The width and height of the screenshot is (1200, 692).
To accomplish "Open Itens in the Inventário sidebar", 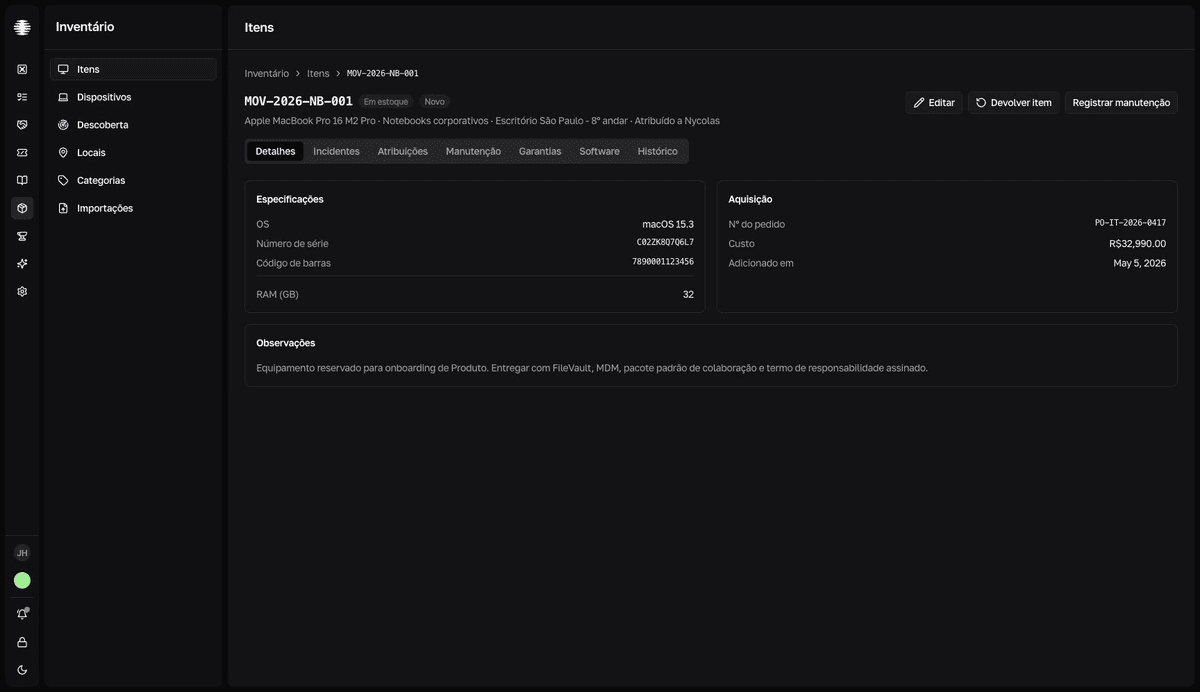I will 133,69.
